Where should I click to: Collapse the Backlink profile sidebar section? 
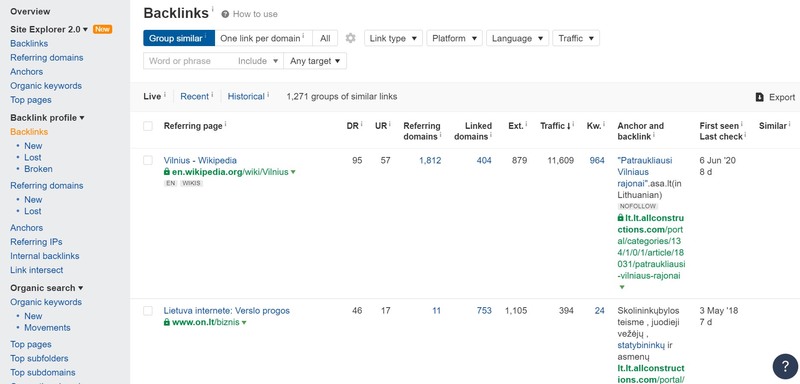click(47, 118)
